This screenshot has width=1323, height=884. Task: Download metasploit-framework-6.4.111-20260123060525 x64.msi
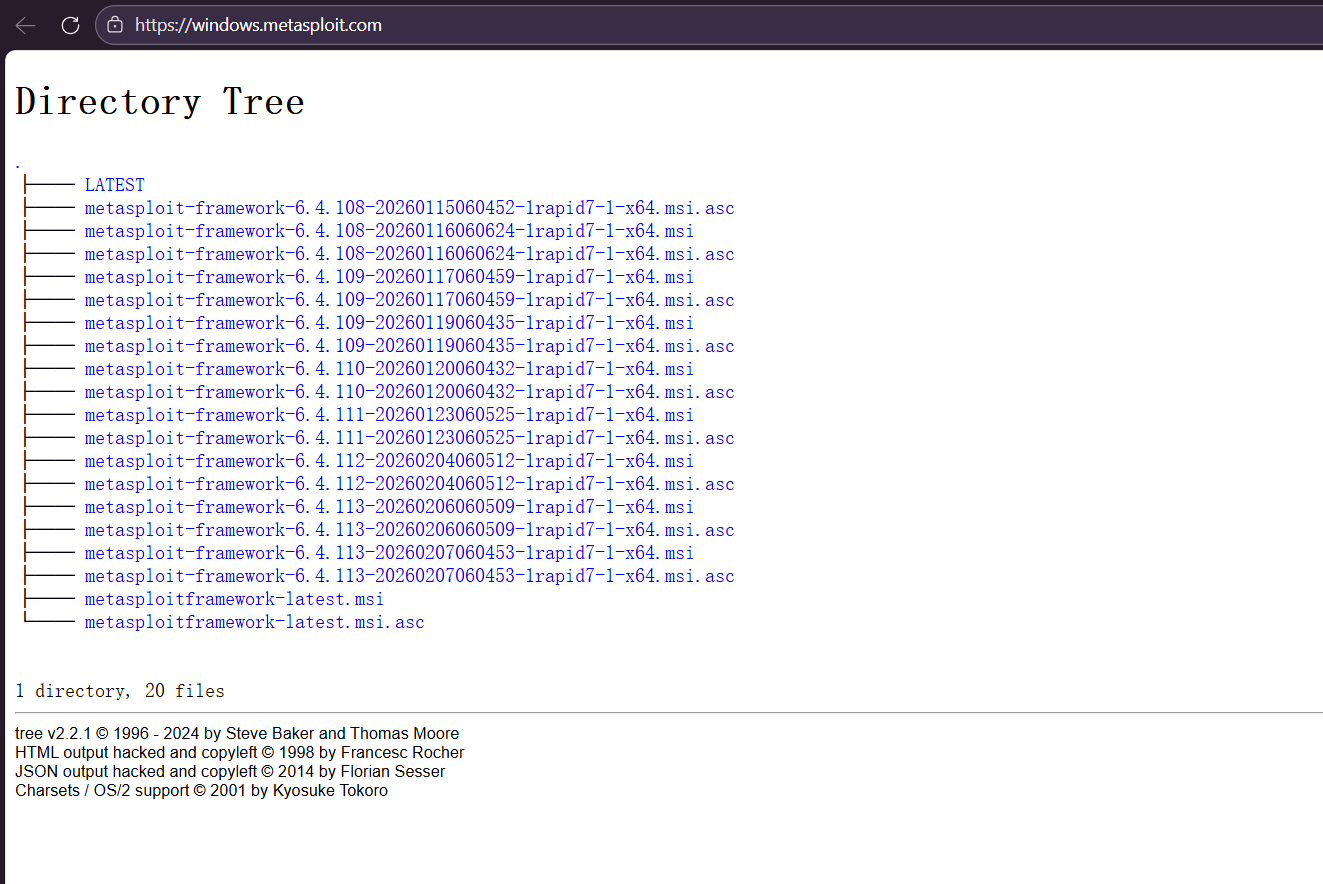coord(389,415)
